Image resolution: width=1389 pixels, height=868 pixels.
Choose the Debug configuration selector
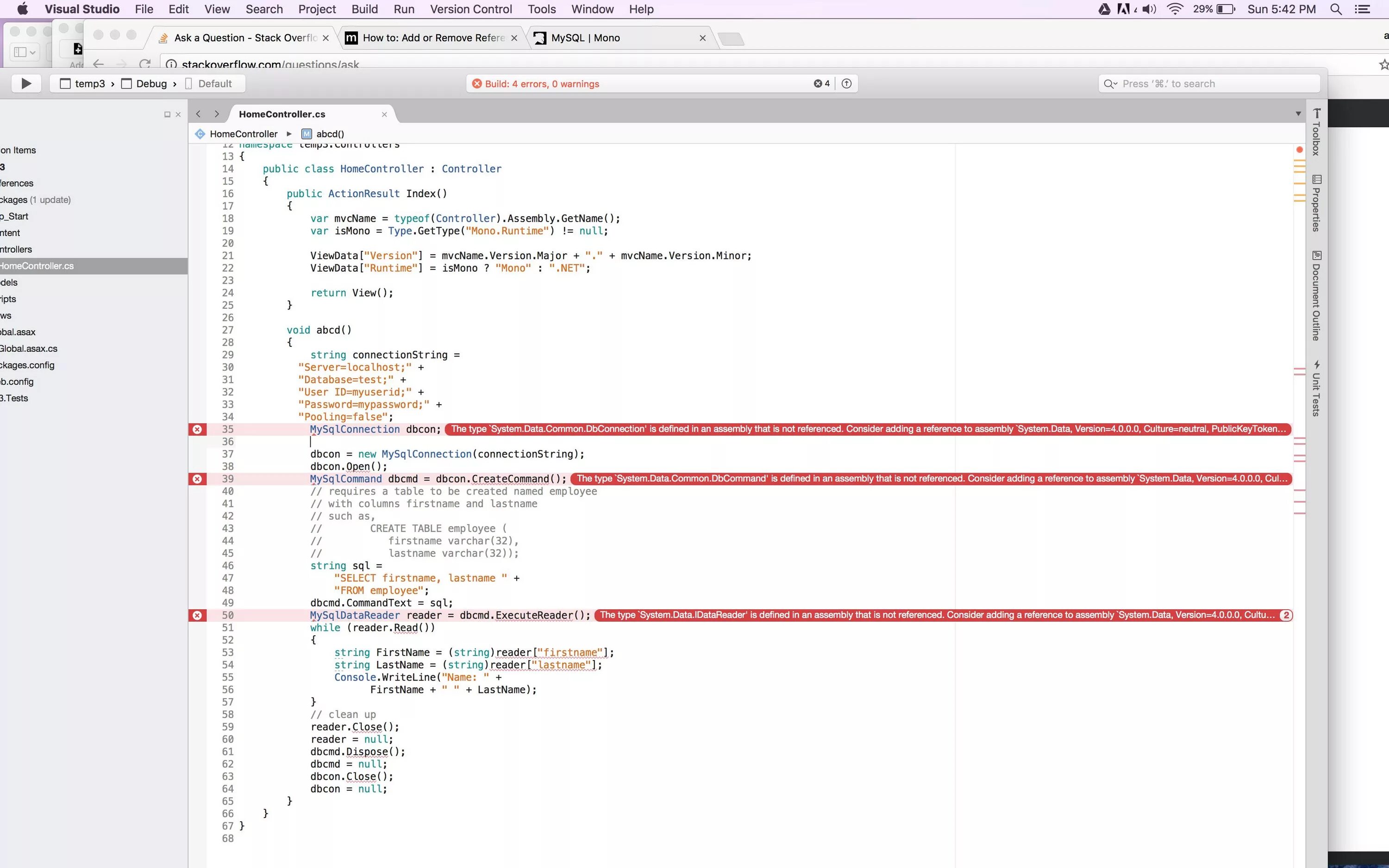click(x=144, y=83)
